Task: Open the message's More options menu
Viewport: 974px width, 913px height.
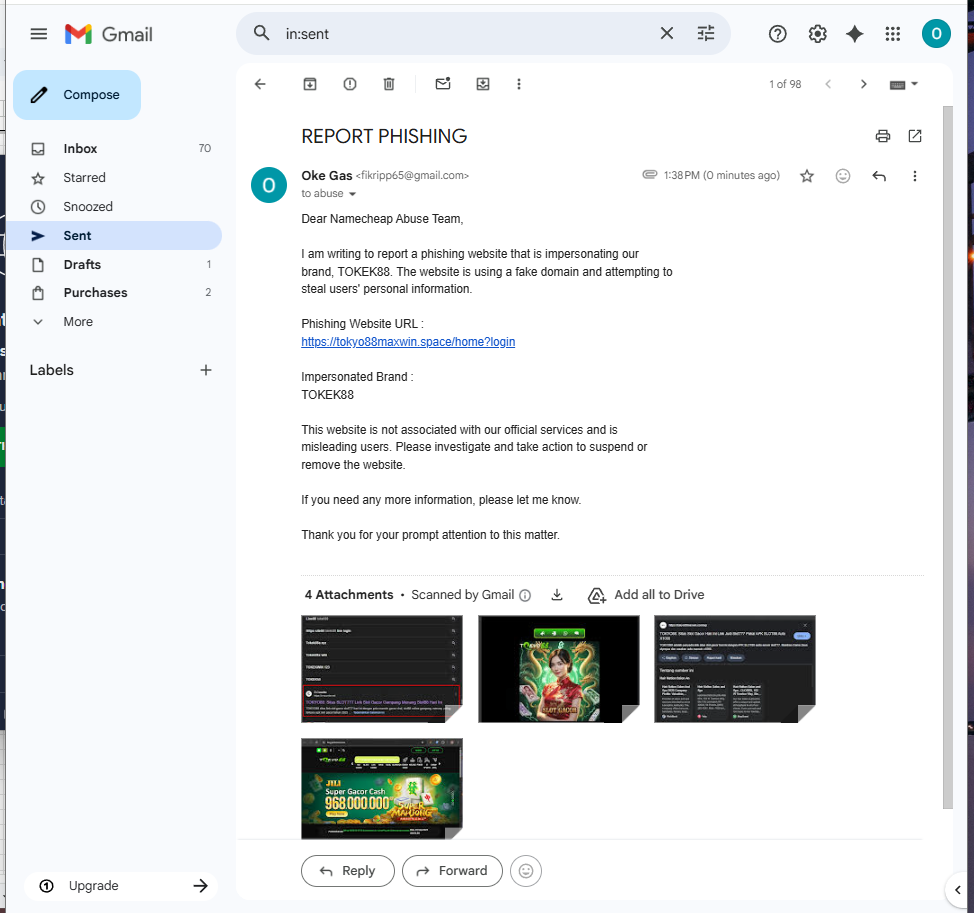Action: (x=914, y=176)
